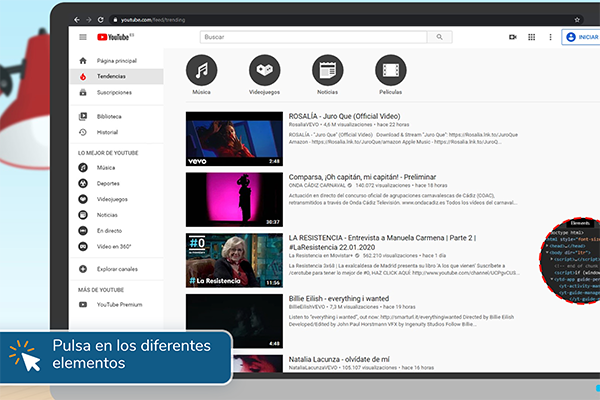Open the Noticias category circle icon
Viewport: 600px width, 400px height.
click(x=328, y=70)
